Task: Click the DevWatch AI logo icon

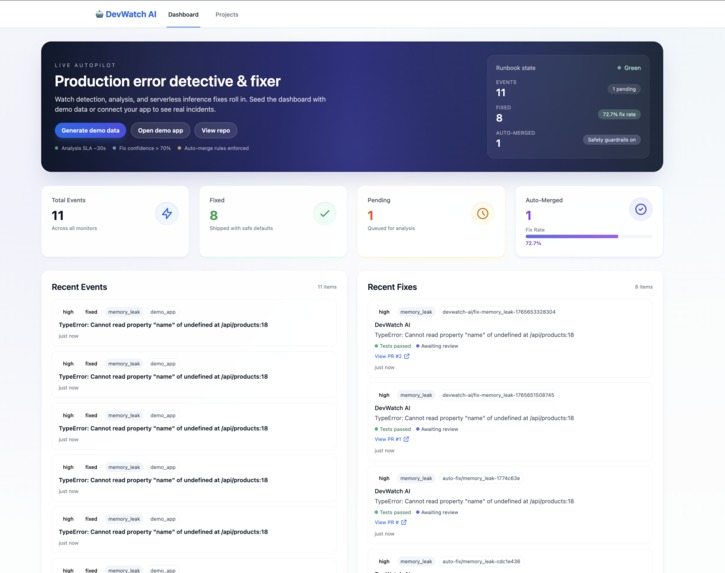Action: pyautogui.click(x=99, y=14)
